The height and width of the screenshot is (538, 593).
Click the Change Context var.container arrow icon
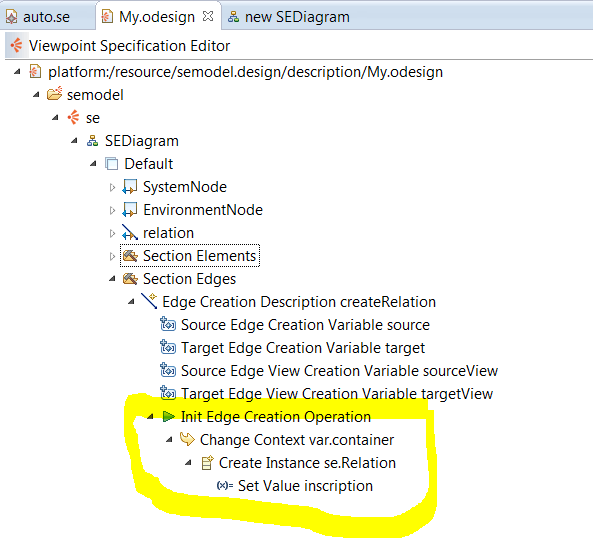tap(187, 439)
